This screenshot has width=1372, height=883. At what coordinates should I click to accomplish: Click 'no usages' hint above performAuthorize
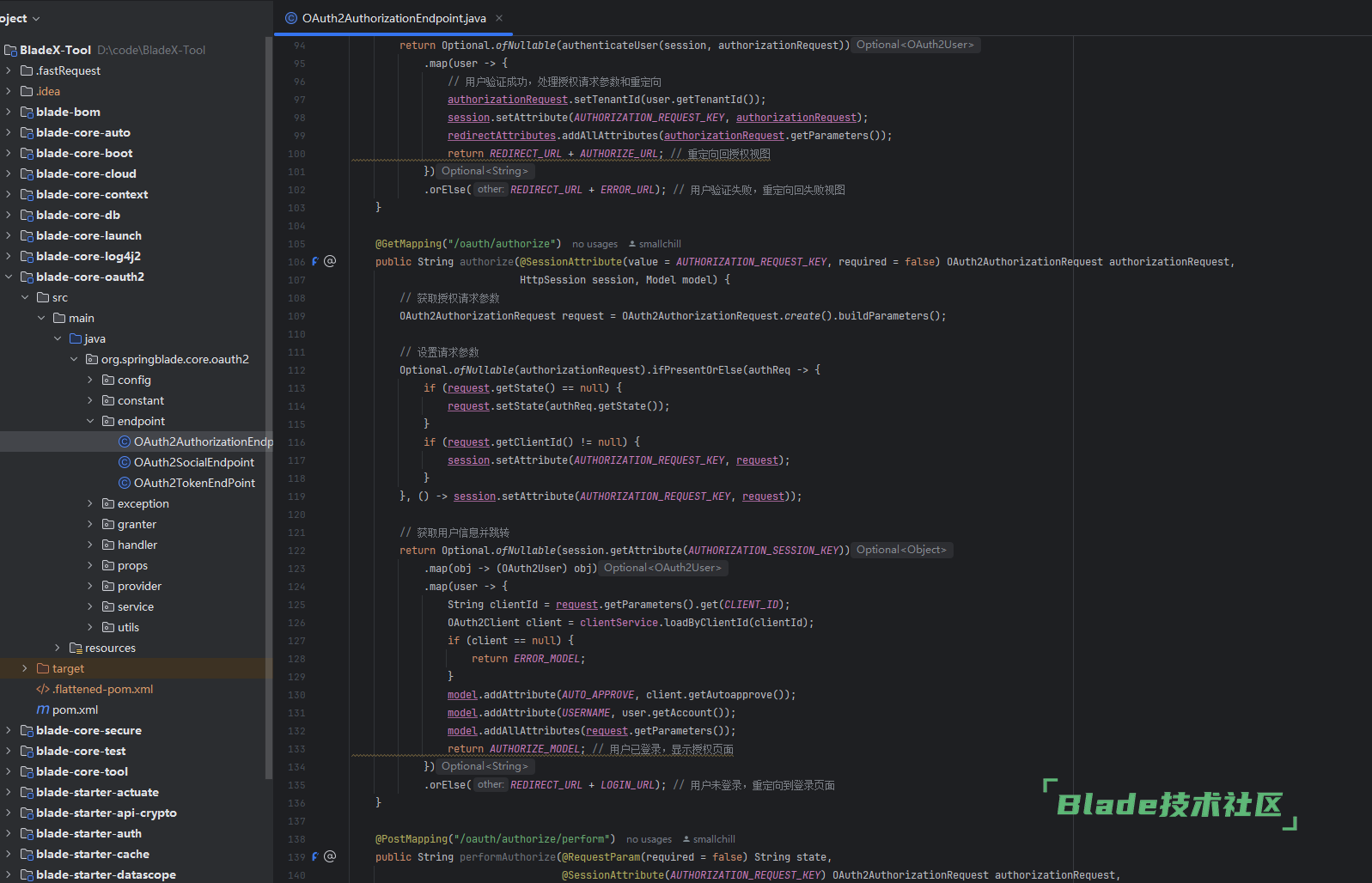coord(649,839)
